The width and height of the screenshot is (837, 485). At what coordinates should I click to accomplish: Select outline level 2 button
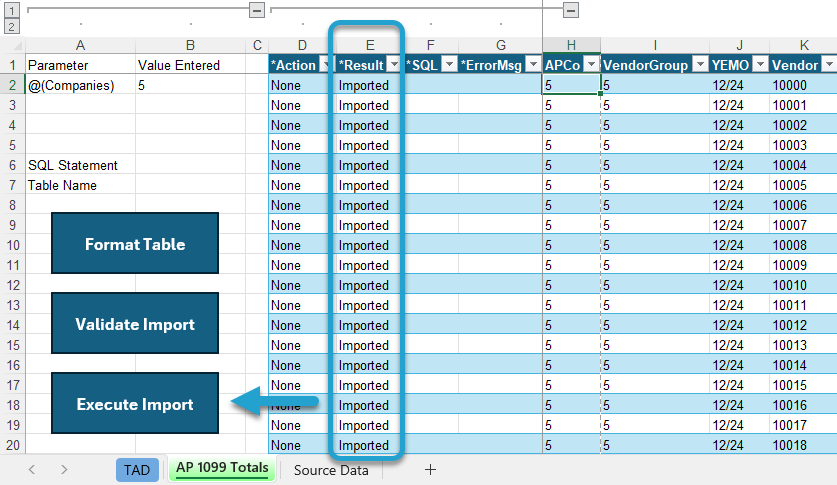12,26
